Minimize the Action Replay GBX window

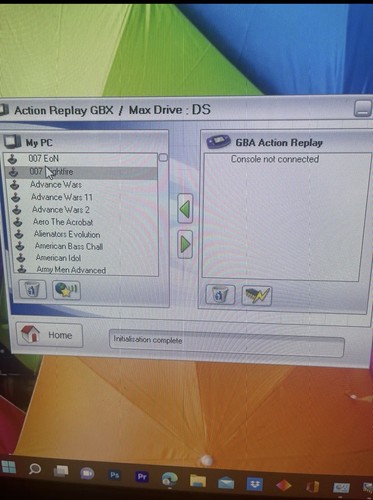tap(363, 108)
